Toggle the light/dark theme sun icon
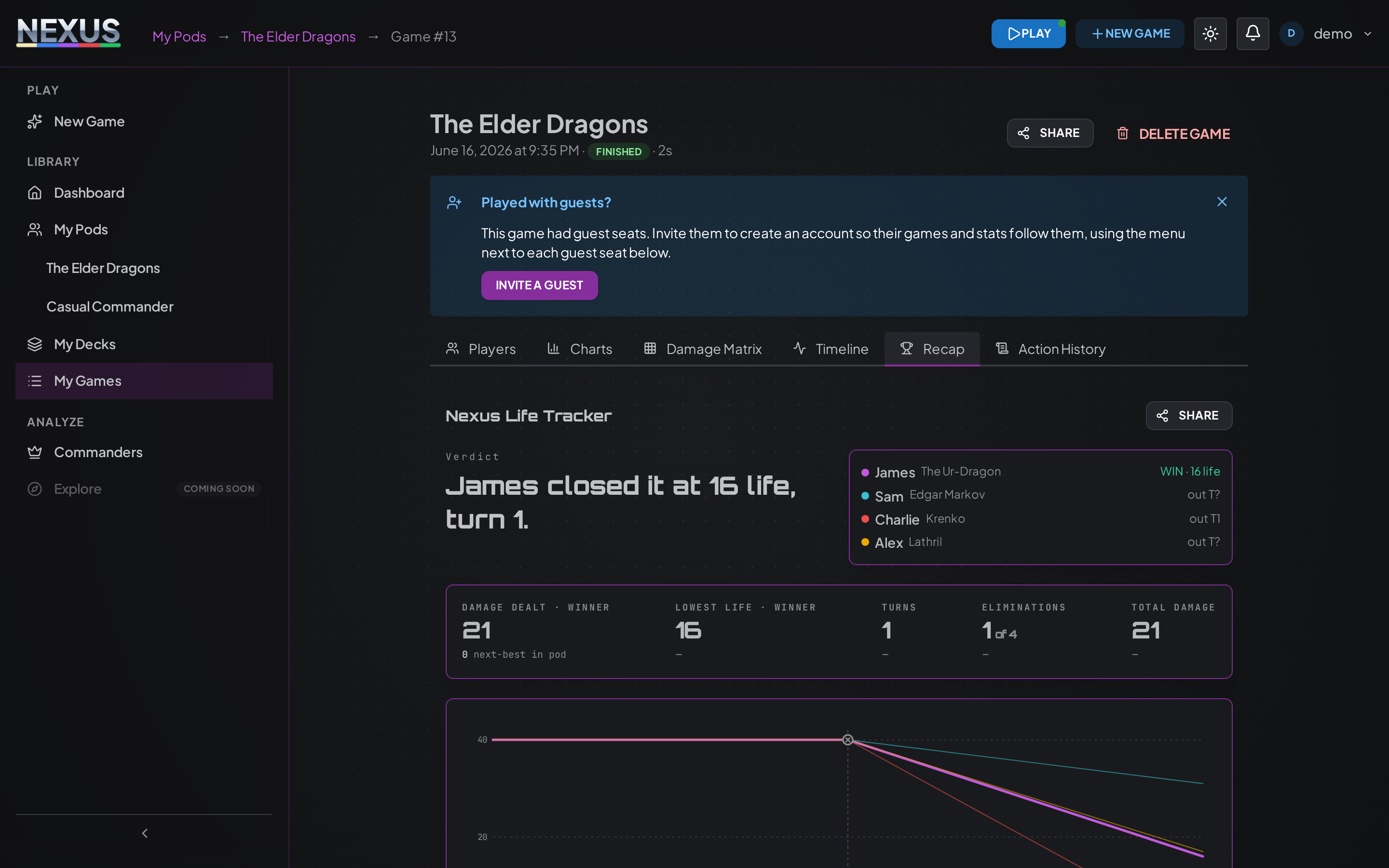This screenshot has width=1389, height=868. pos(1210,34)
